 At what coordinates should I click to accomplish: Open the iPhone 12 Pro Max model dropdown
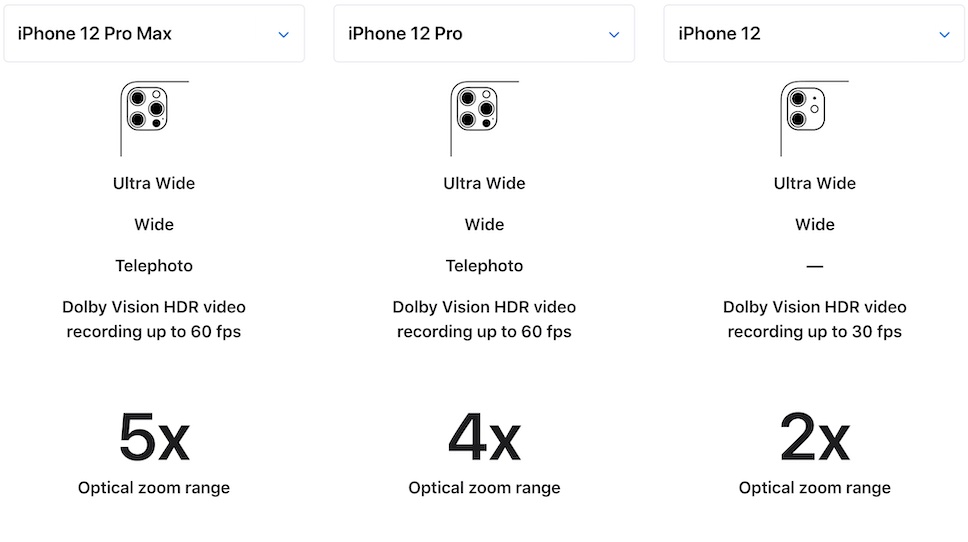[153, 34]
